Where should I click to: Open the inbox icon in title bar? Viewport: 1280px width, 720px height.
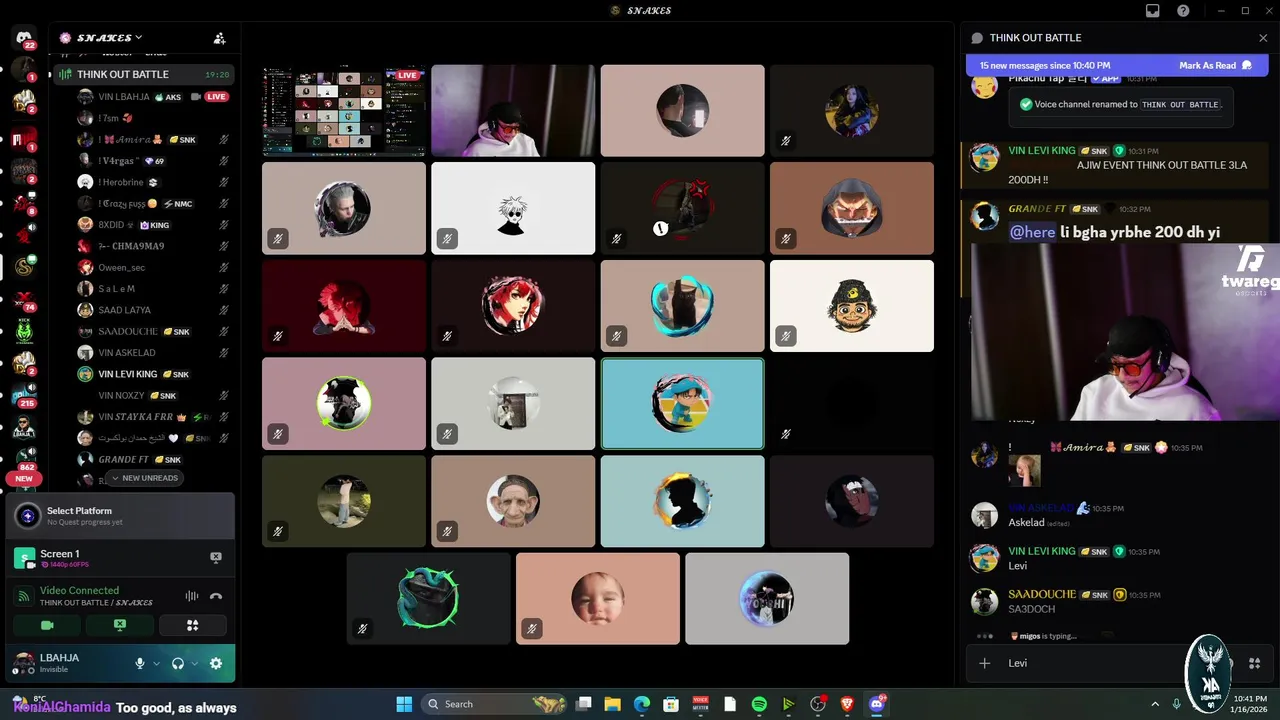tap(1153, 10)
